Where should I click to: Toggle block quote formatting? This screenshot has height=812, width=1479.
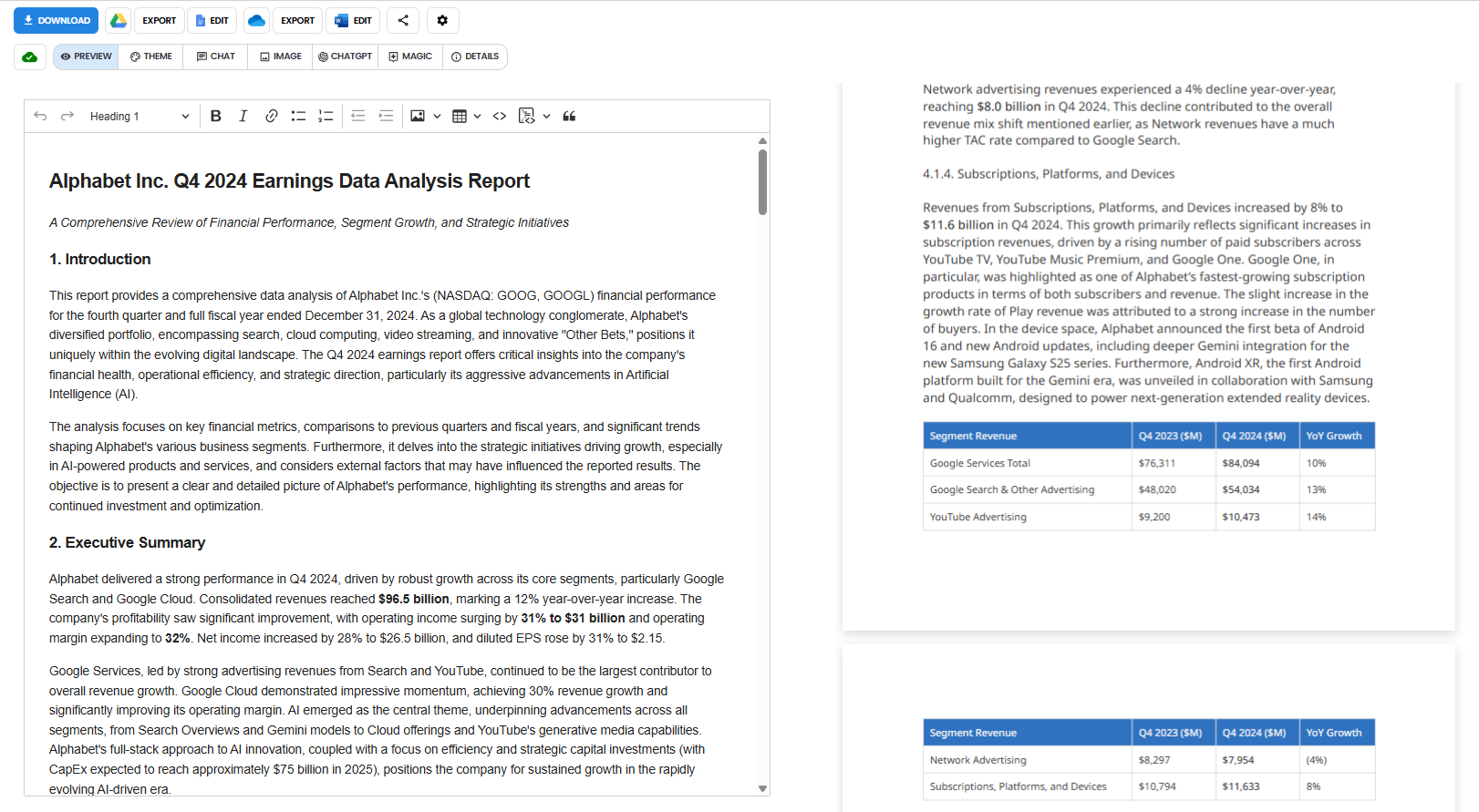click(x=569, y=116)
